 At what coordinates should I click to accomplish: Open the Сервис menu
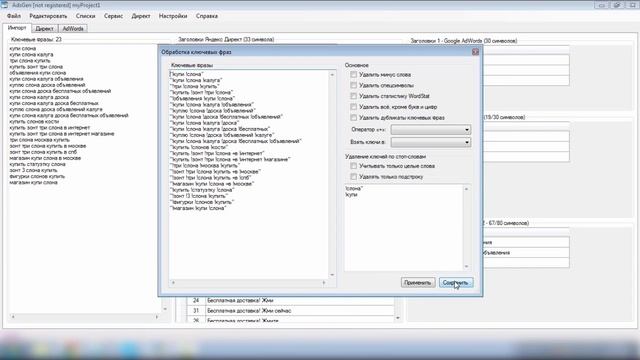[113, 16]
